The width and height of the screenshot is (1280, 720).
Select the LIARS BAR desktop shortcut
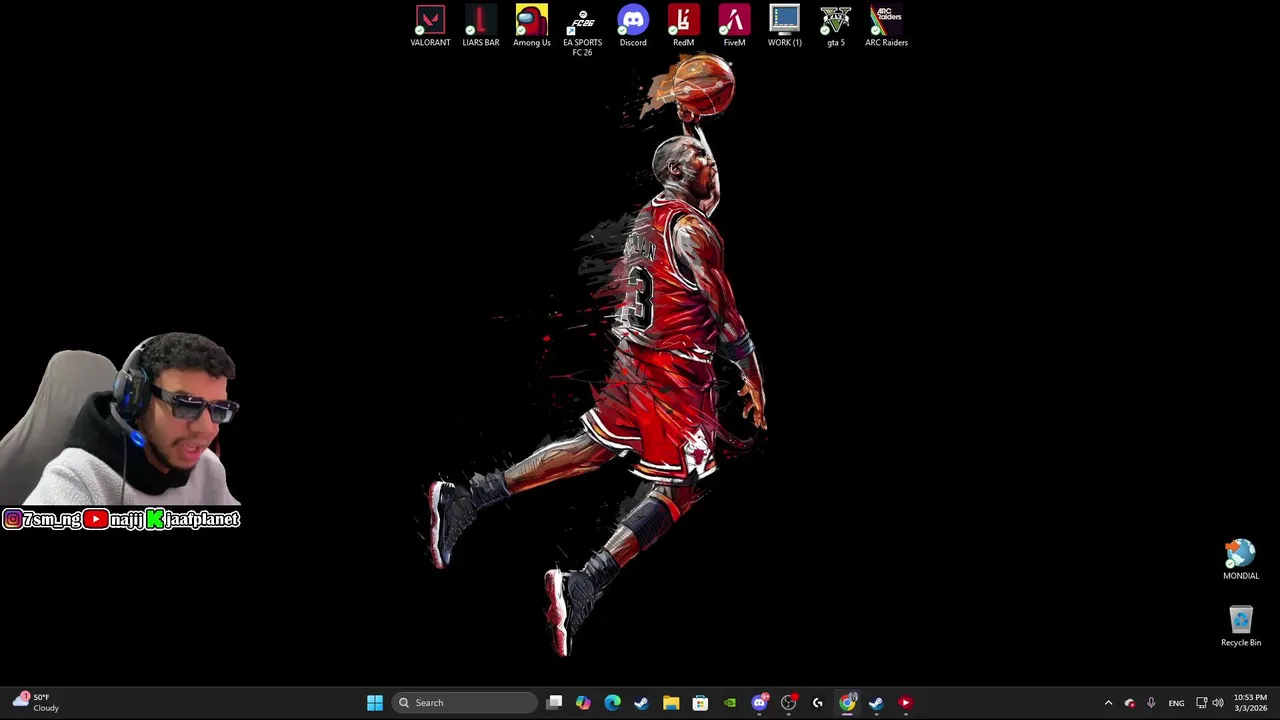[481, 27]
